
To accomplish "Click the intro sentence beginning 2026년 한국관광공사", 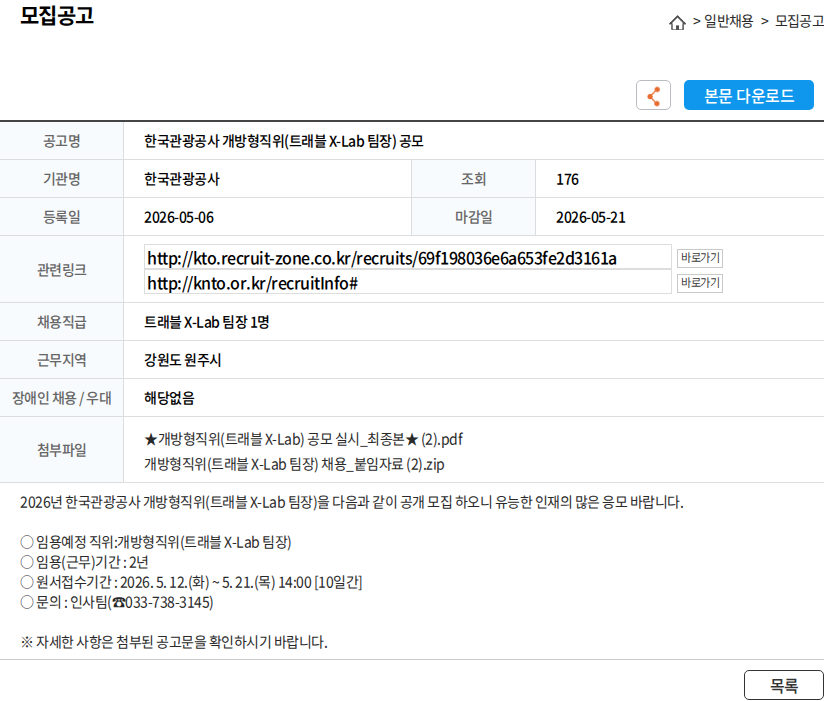I will [352, 502].
